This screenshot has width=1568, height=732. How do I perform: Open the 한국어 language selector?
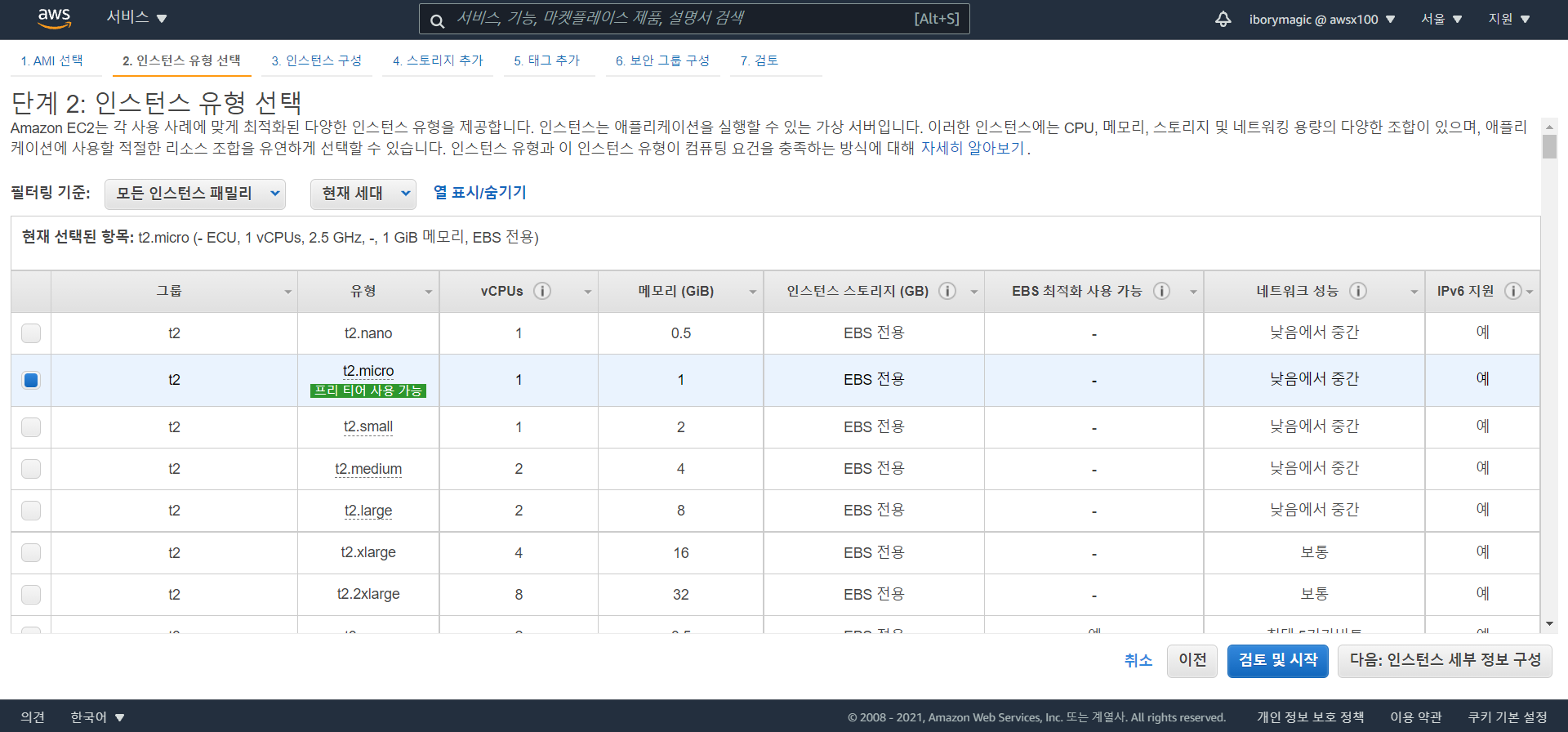tap(97, 716)
